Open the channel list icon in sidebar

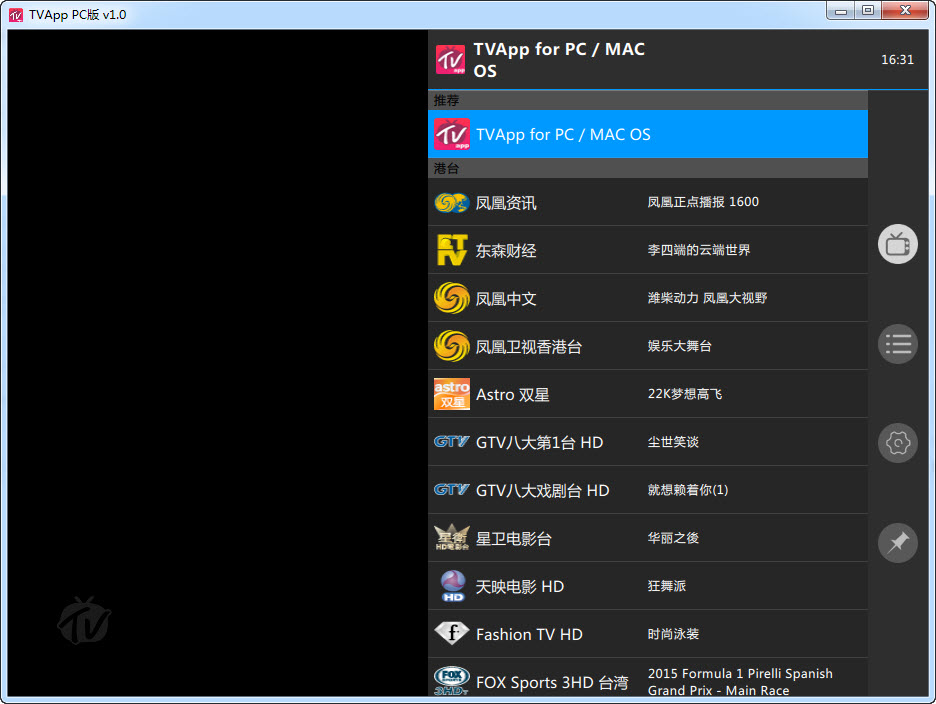897,344
